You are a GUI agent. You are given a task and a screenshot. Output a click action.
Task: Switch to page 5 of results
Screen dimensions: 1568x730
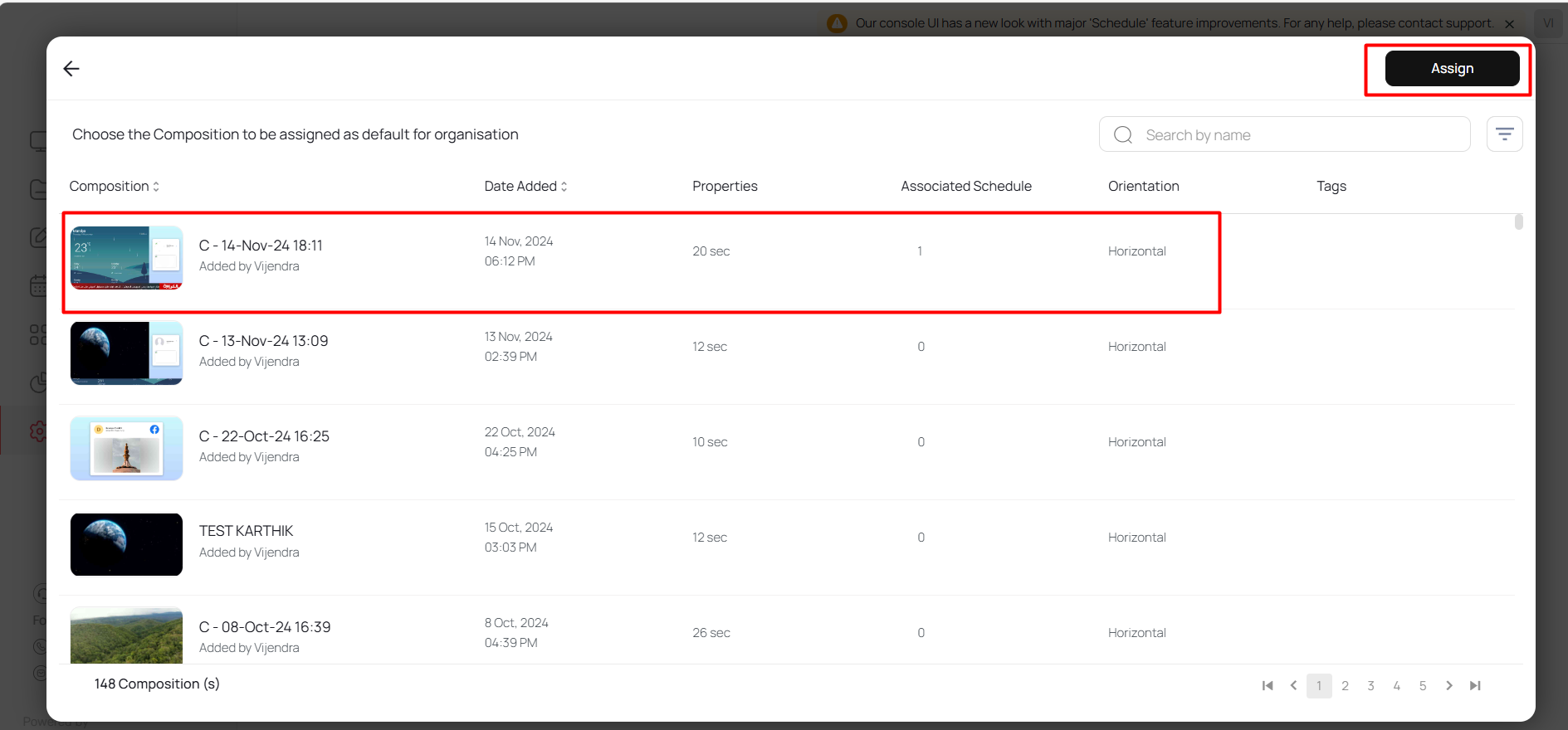1423,685
